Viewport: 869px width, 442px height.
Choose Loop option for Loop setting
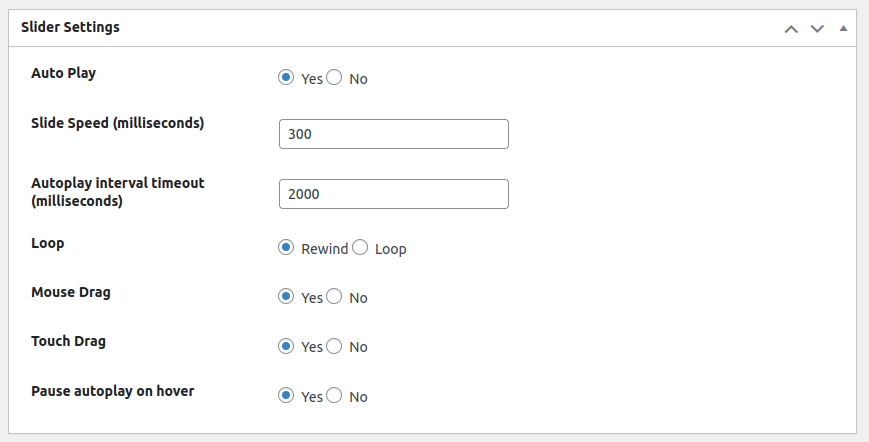pyautogui.click(x=361, y=247)
